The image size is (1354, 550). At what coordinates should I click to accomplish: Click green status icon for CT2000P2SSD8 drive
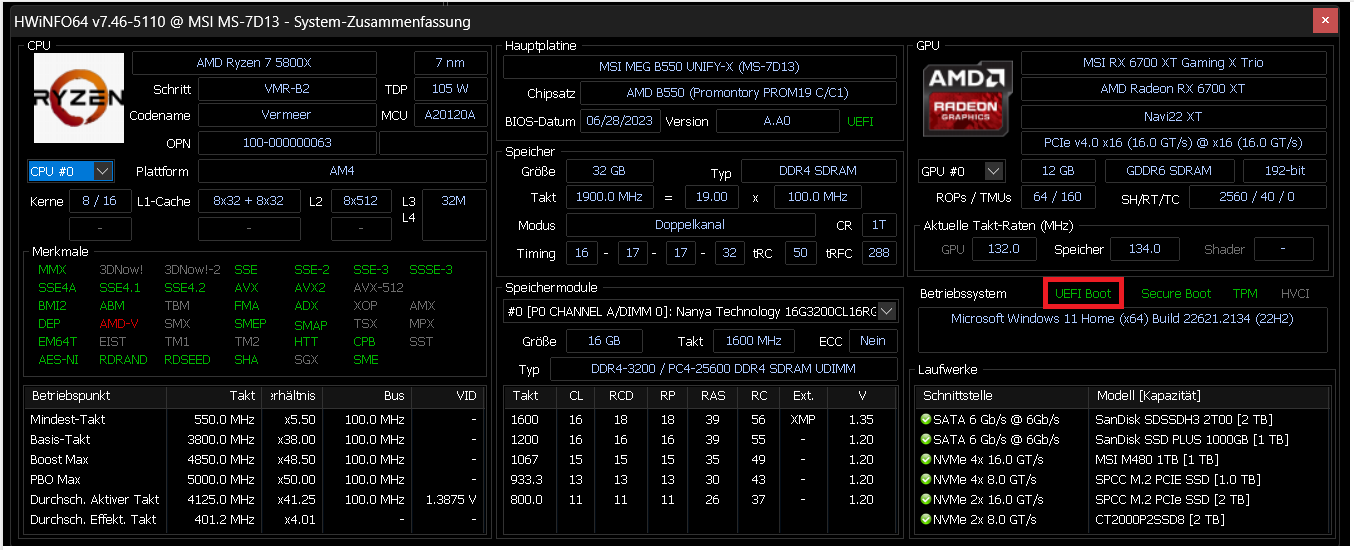coord(926,520)
